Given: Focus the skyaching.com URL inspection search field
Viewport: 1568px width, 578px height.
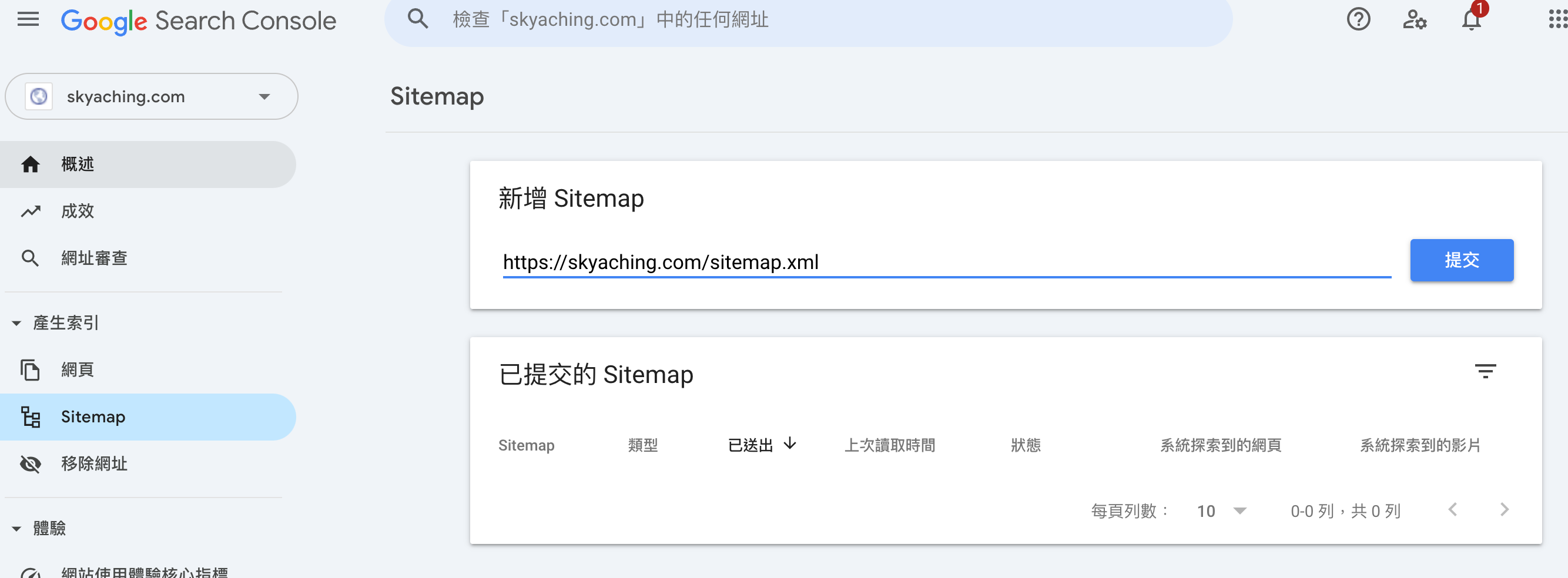Looking at the screenshot, I should coord(808,21).
